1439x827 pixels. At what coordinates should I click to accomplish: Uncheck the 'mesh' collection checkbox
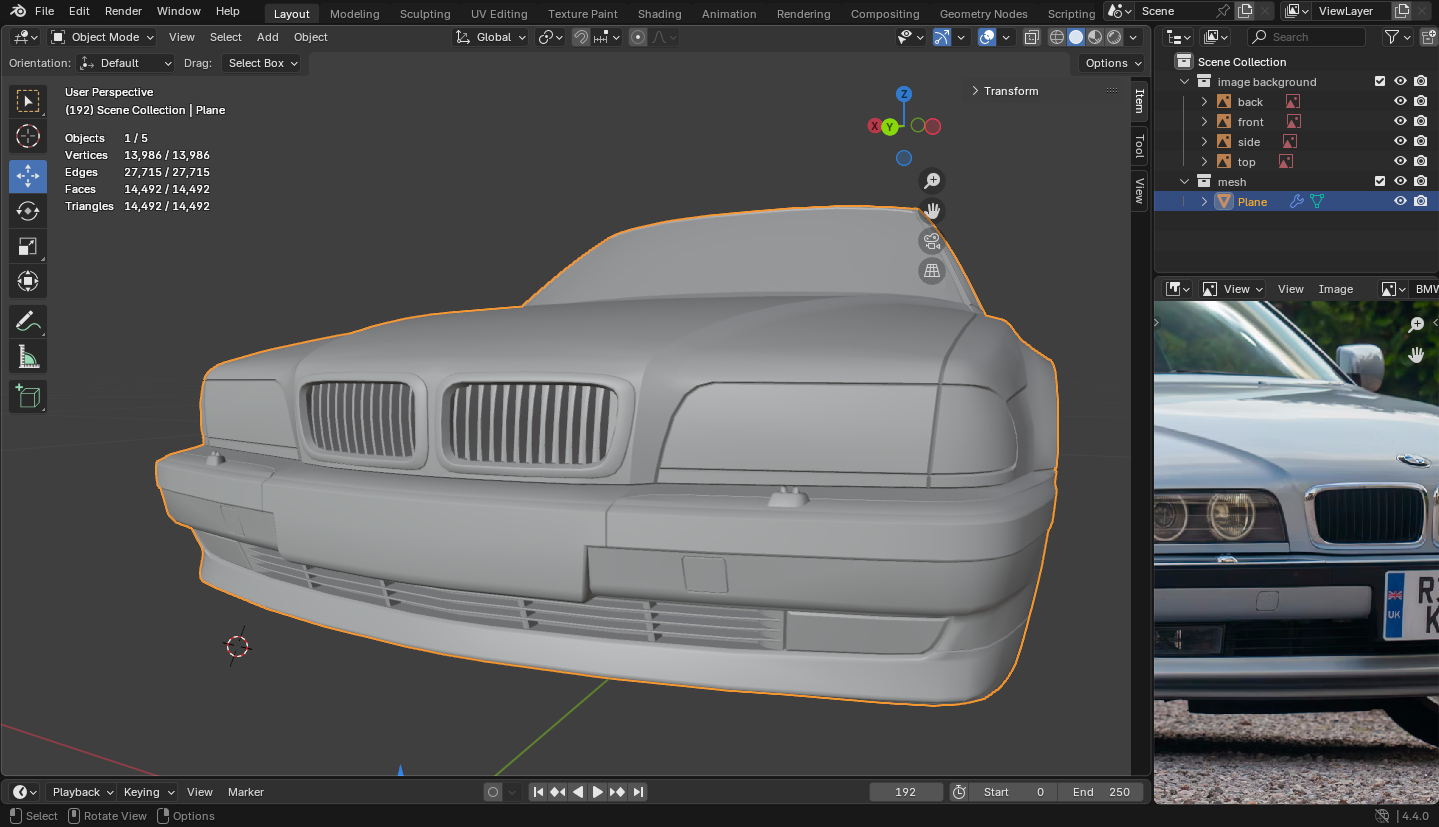(1380, 181)
